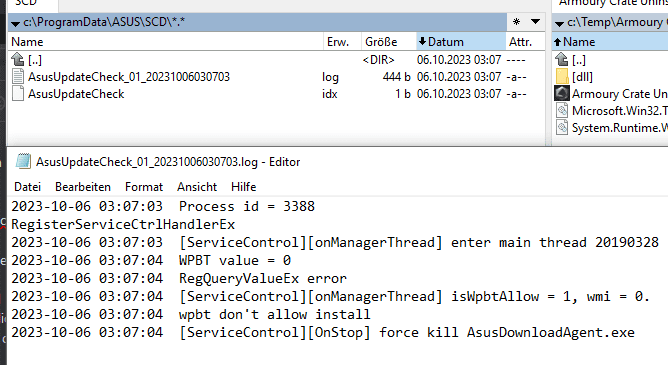Open the dll folder icon
The height and width of the screenshot is (365, 668).
562,77
